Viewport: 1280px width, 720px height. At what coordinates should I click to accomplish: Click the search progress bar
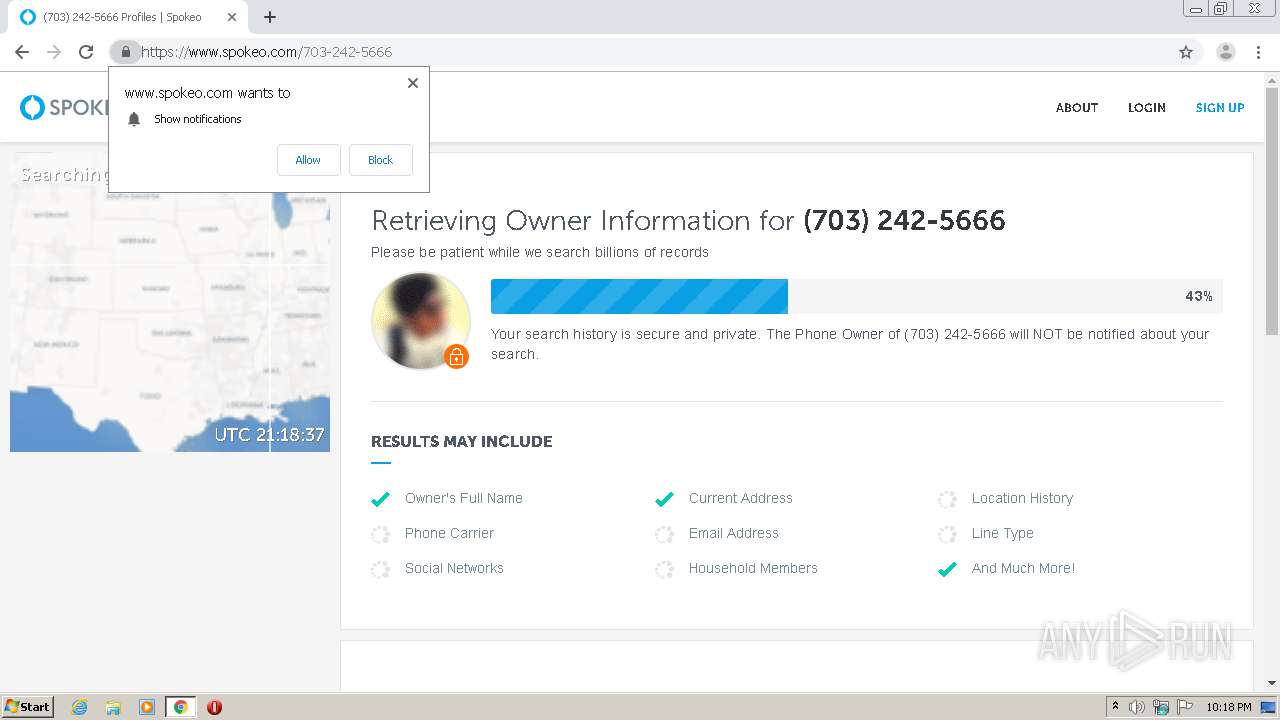point(856,296)
